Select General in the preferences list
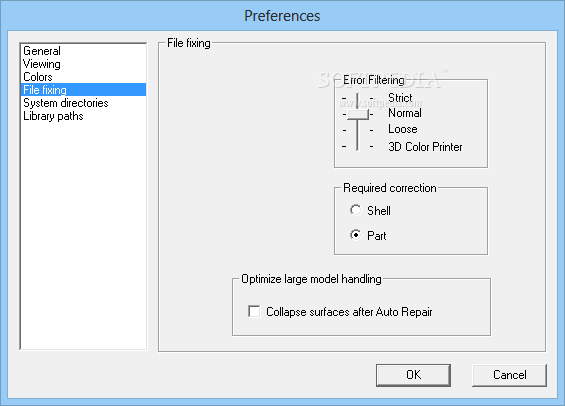The height and width of the screenshot is (406, 565). click(42, 51)
